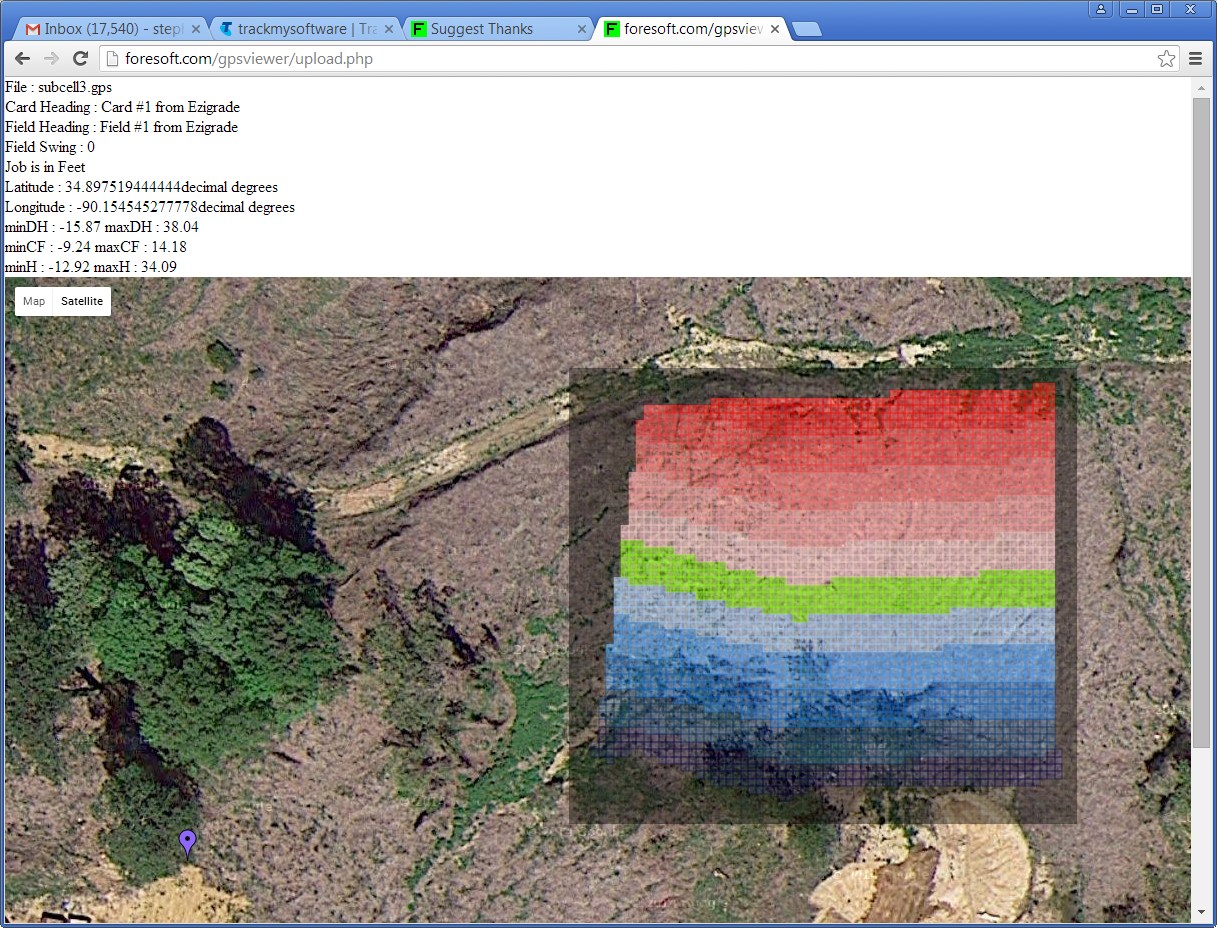Screen dimensions: 1217x928
Task: Open the Chrome hamburger menu
Action: click(1195, 59)
